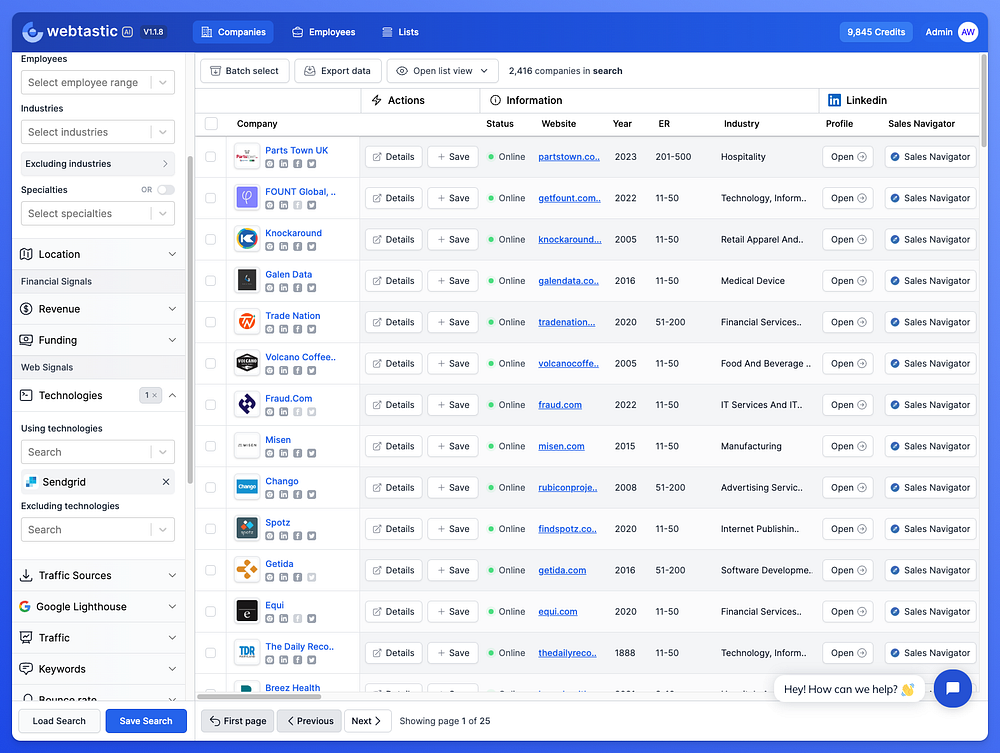
Task: Click website icon under Spotz
Action: 270,536
